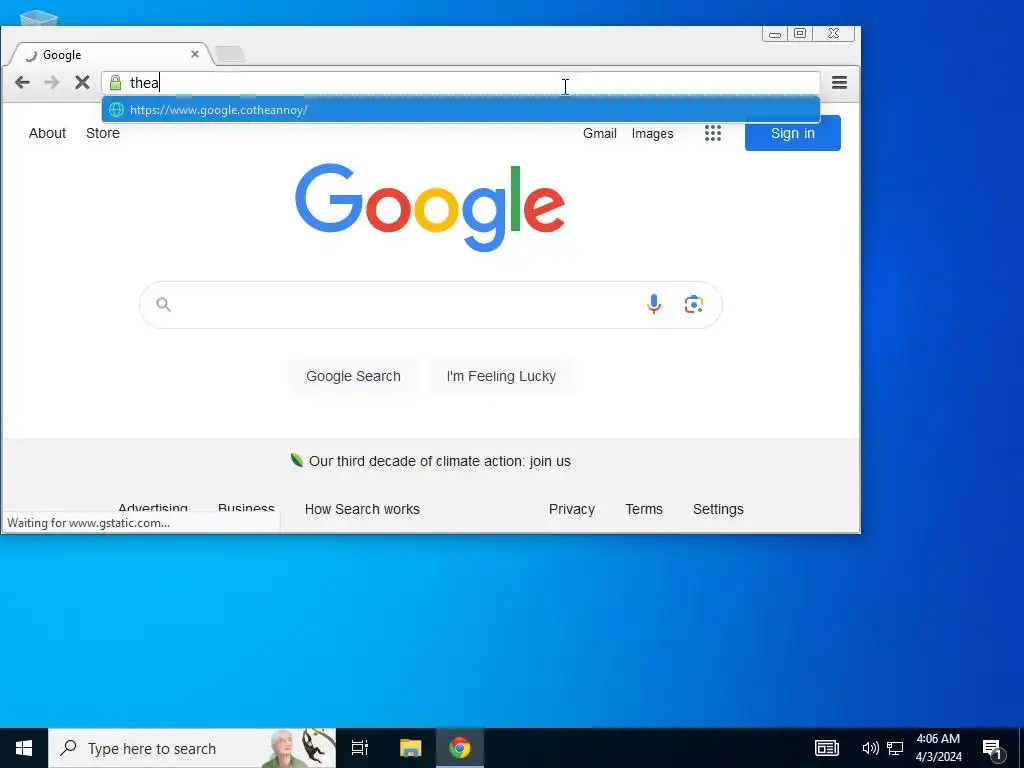The width and height of the screenshot is (1024, 768).
Task: Stop loading the page with the X button
Action: 82,82
